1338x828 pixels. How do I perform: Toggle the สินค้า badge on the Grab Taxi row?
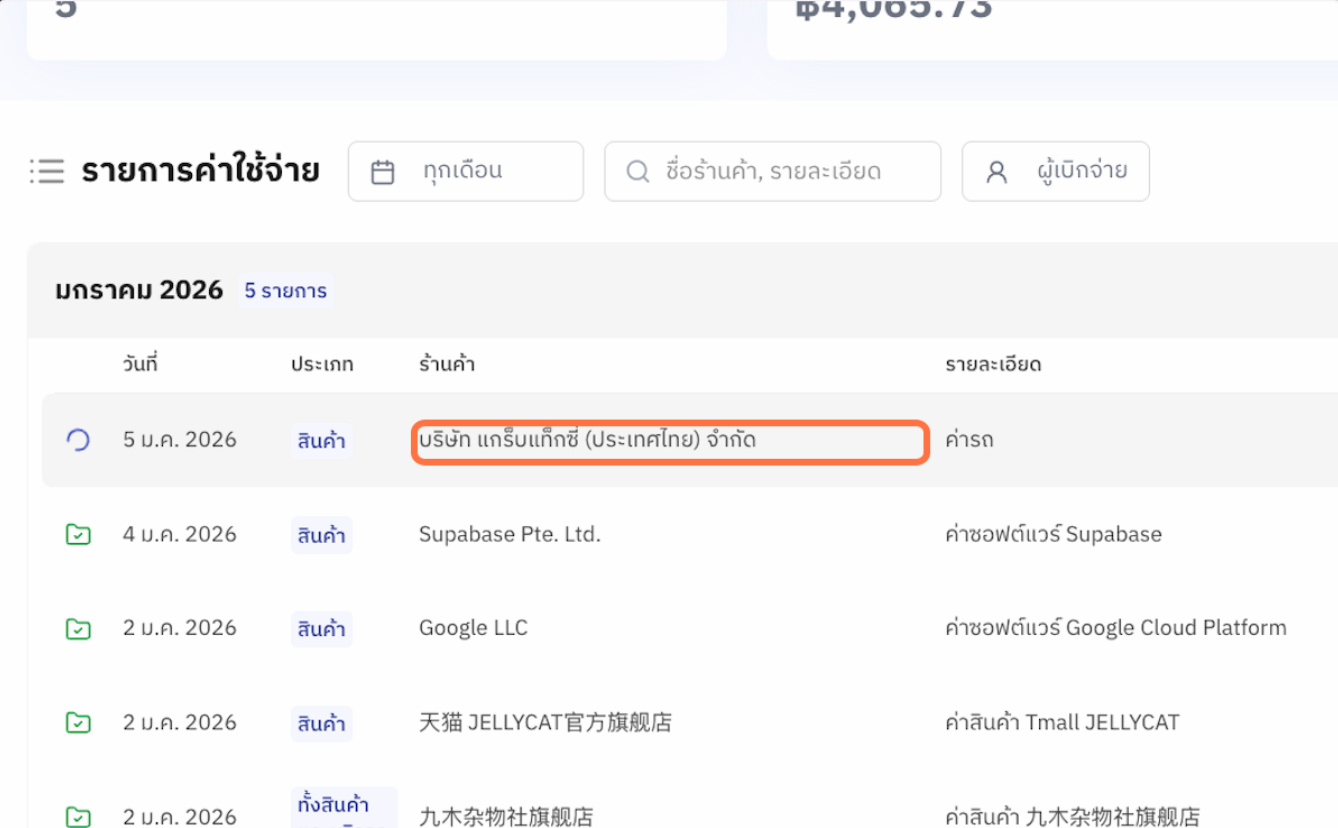pyautogui.click(x=321, y=440)
